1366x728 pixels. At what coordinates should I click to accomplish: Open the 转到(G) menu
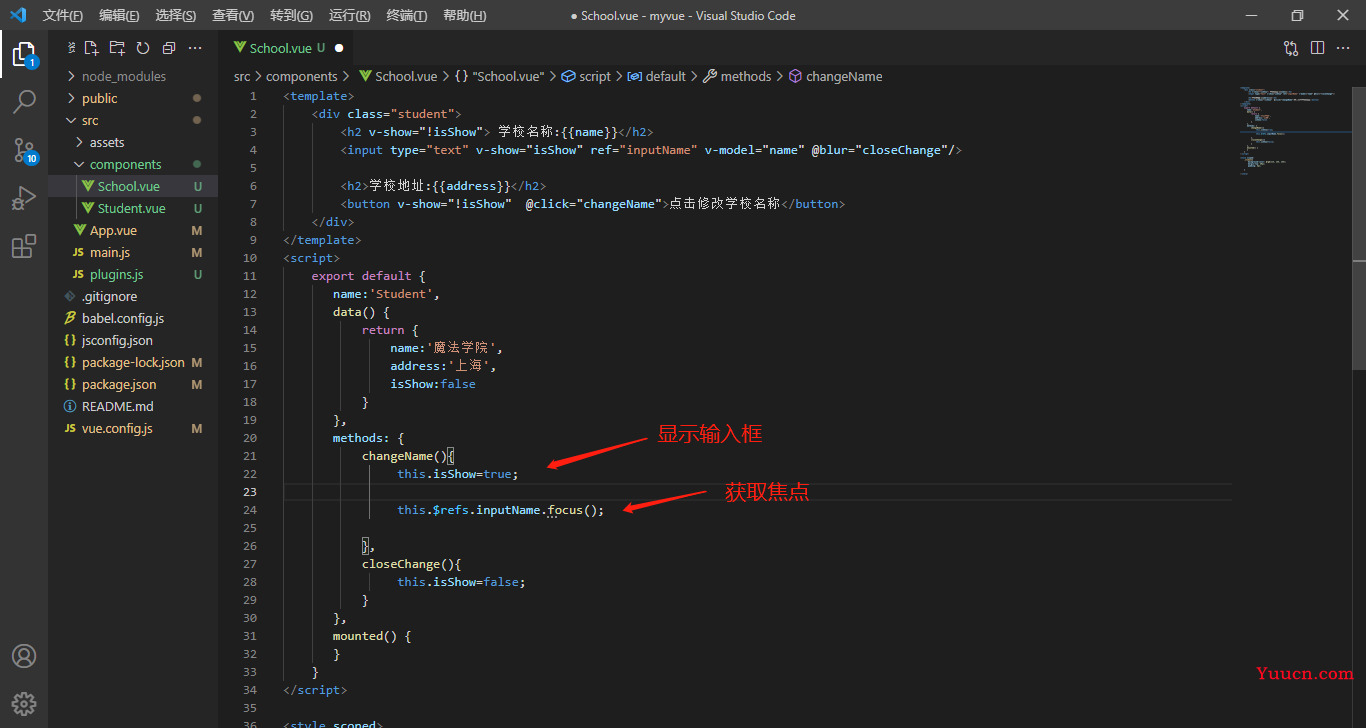[x=291, y=15]
